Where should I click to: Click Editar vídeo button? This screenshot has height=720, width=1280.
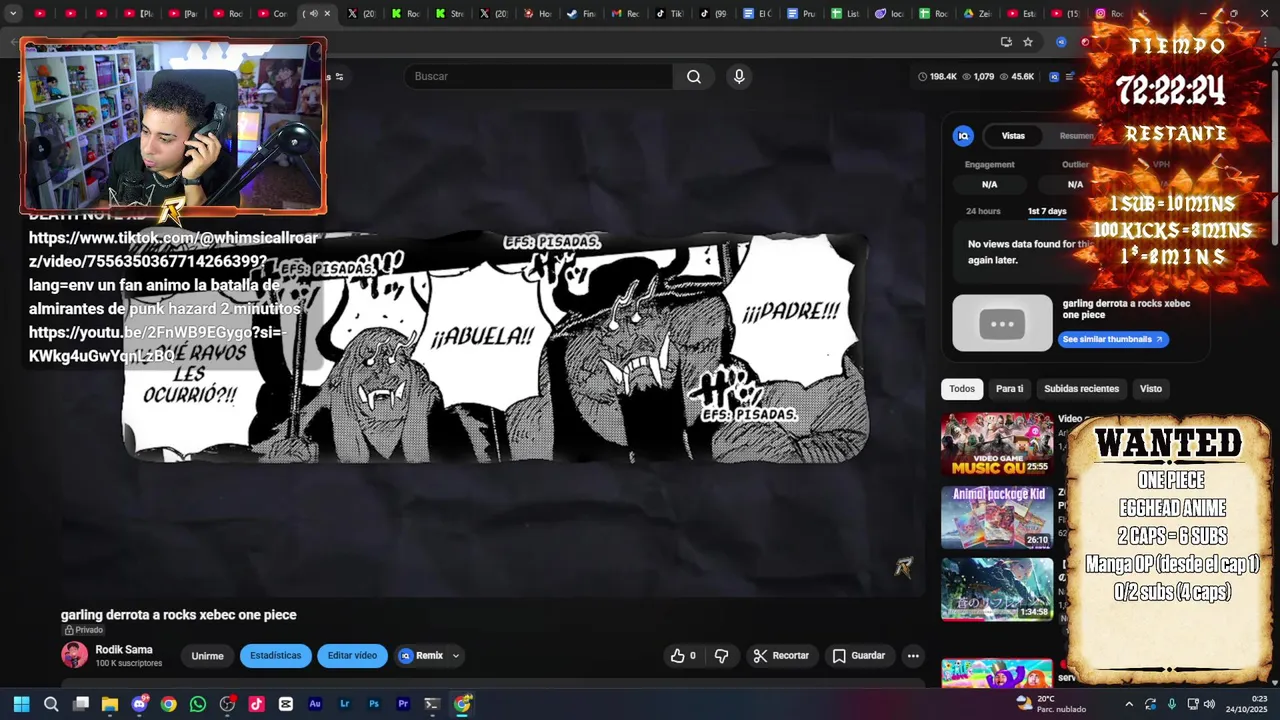[x=352, y=656]
